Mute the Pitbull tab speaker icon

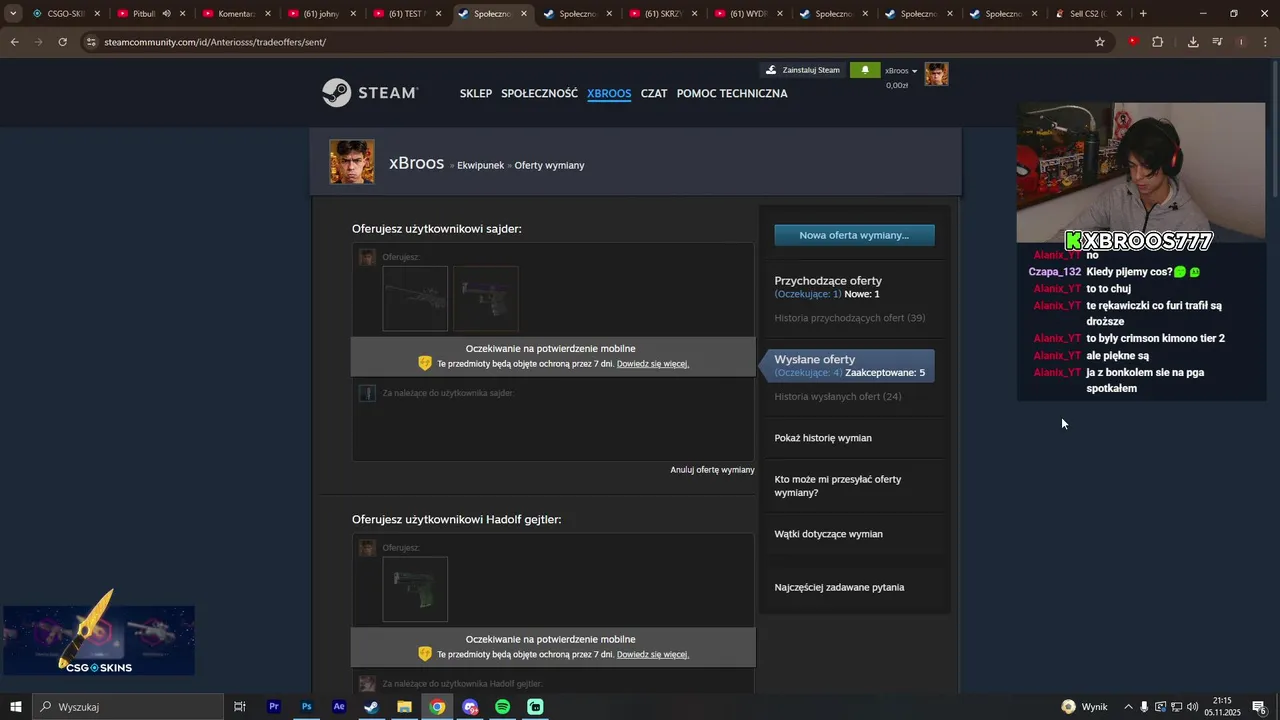coord(166,14)
